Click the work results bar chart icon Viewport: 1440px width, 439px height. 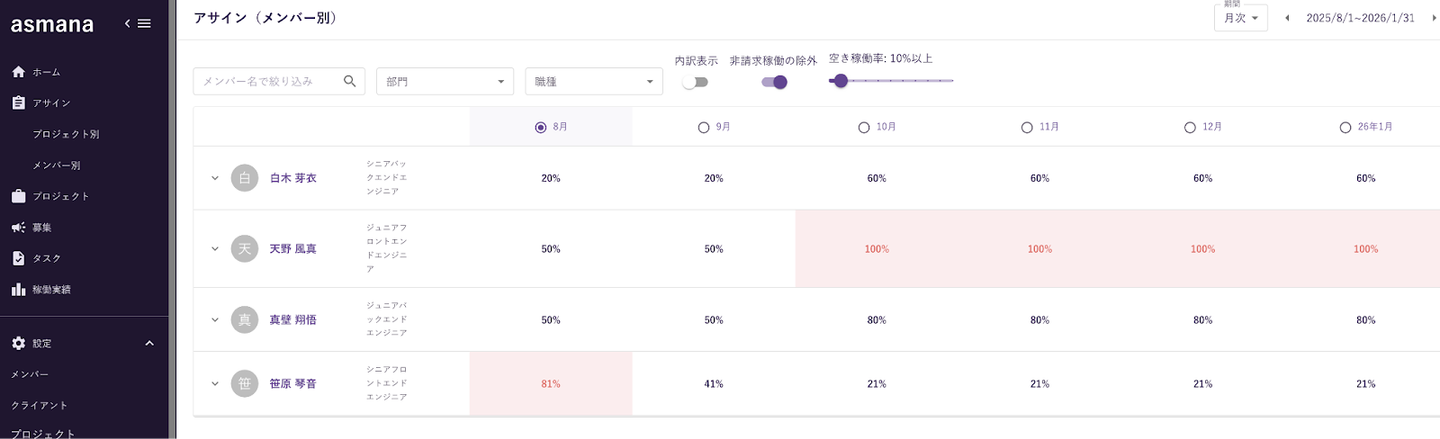tap(18, 289)
